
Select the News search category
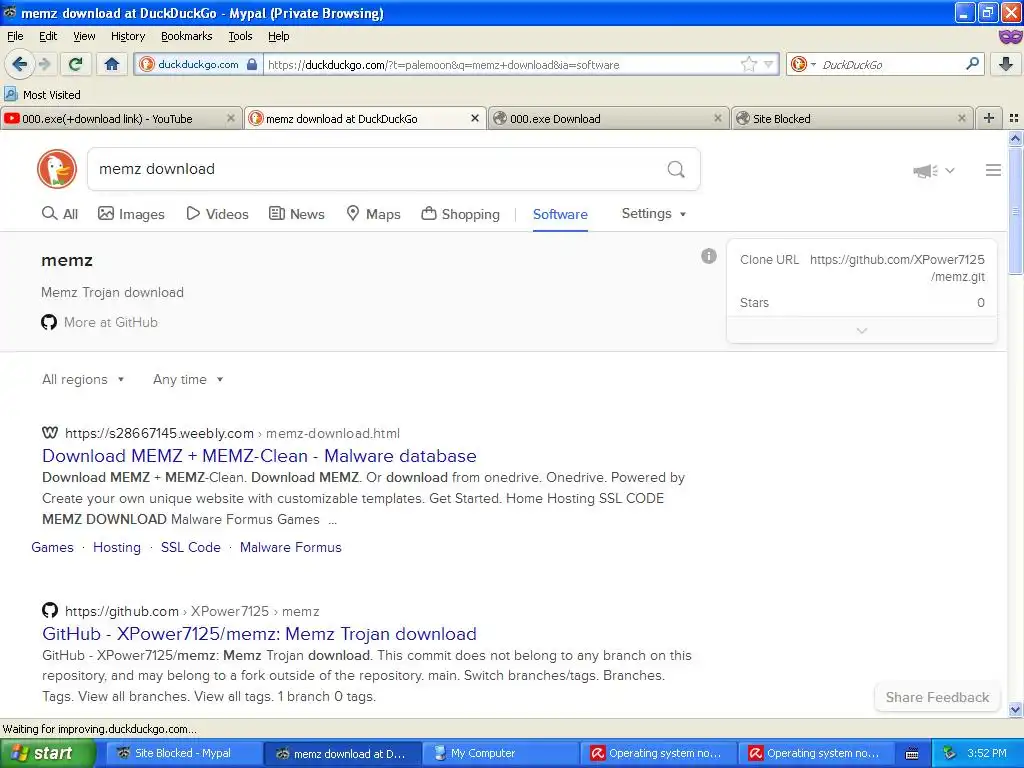296,214
